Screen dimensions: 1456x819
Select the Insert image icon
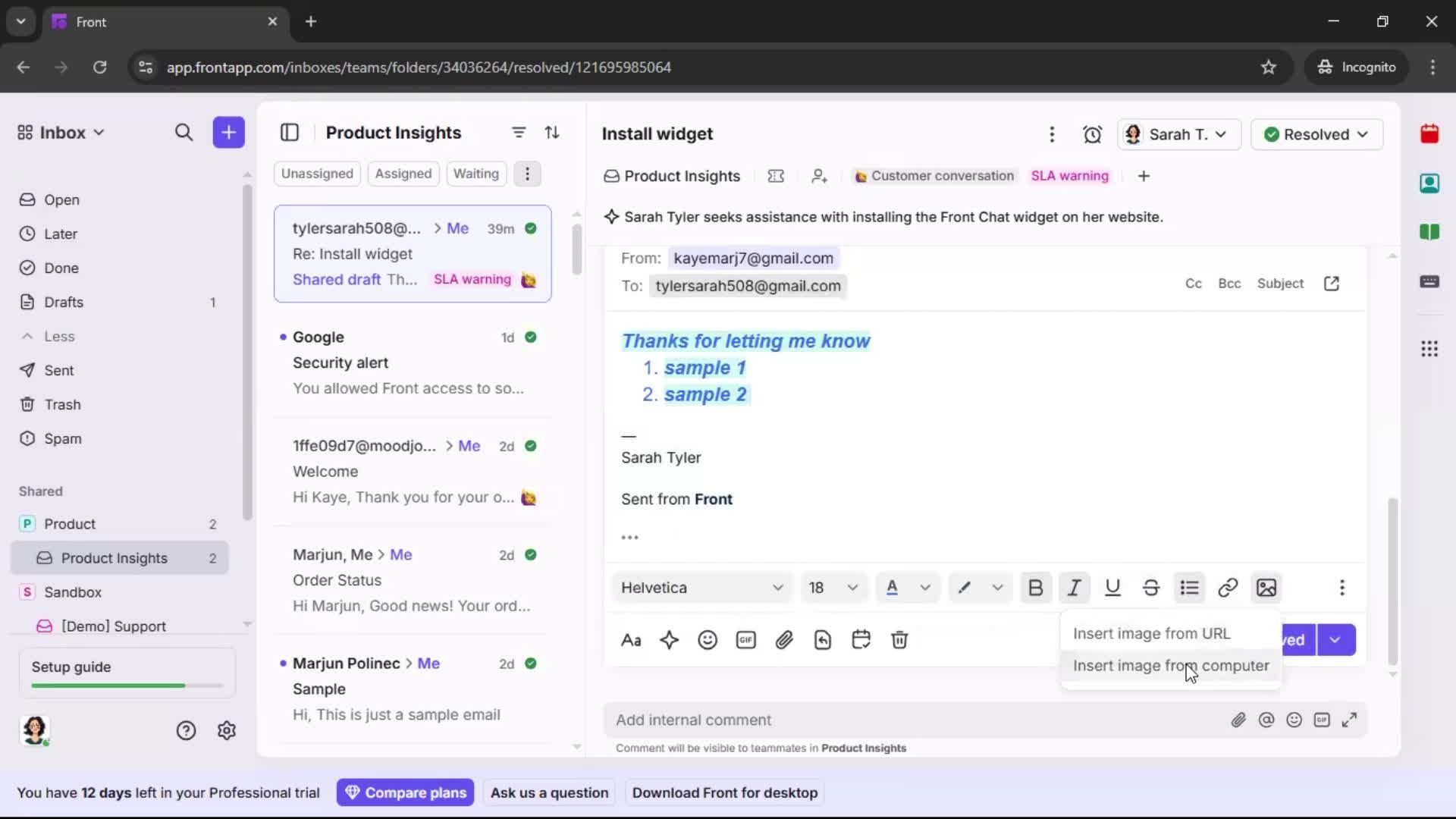[1266, 588]
